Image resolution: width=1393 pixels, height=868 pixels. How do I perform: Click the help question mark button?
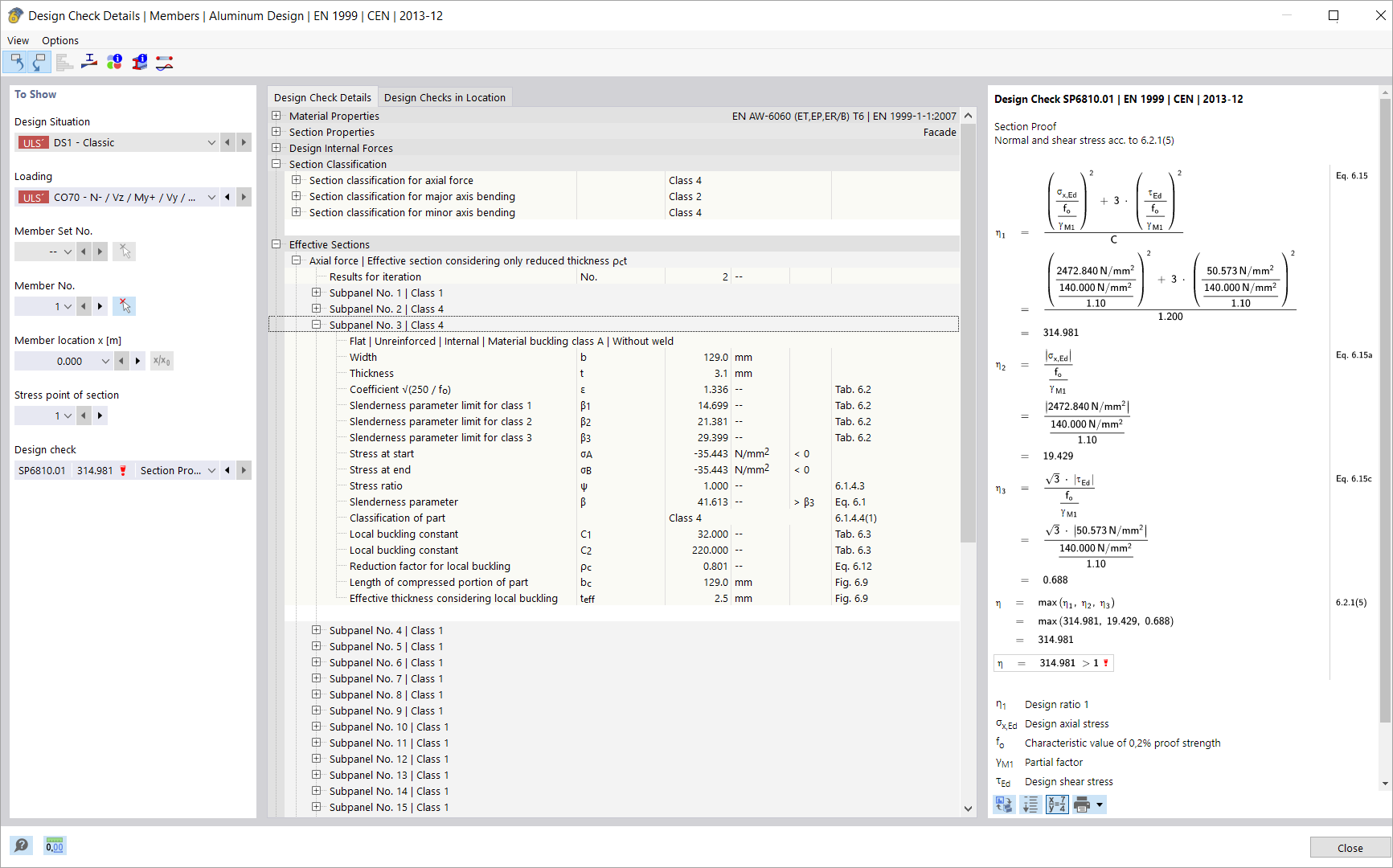21,845
